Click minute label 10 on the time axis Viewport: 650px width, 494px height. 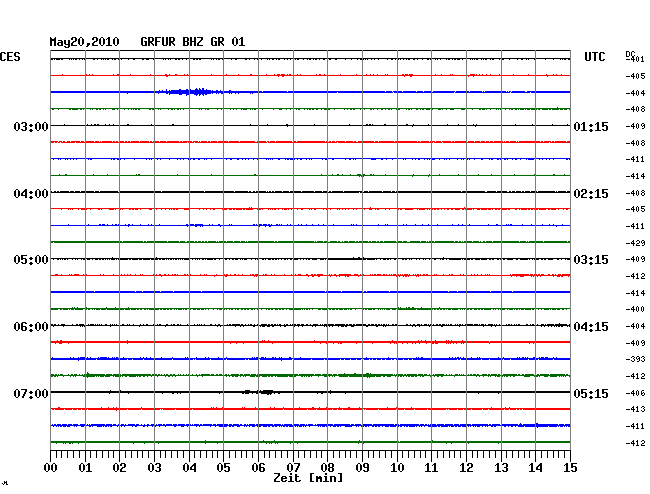click(397, 468)
